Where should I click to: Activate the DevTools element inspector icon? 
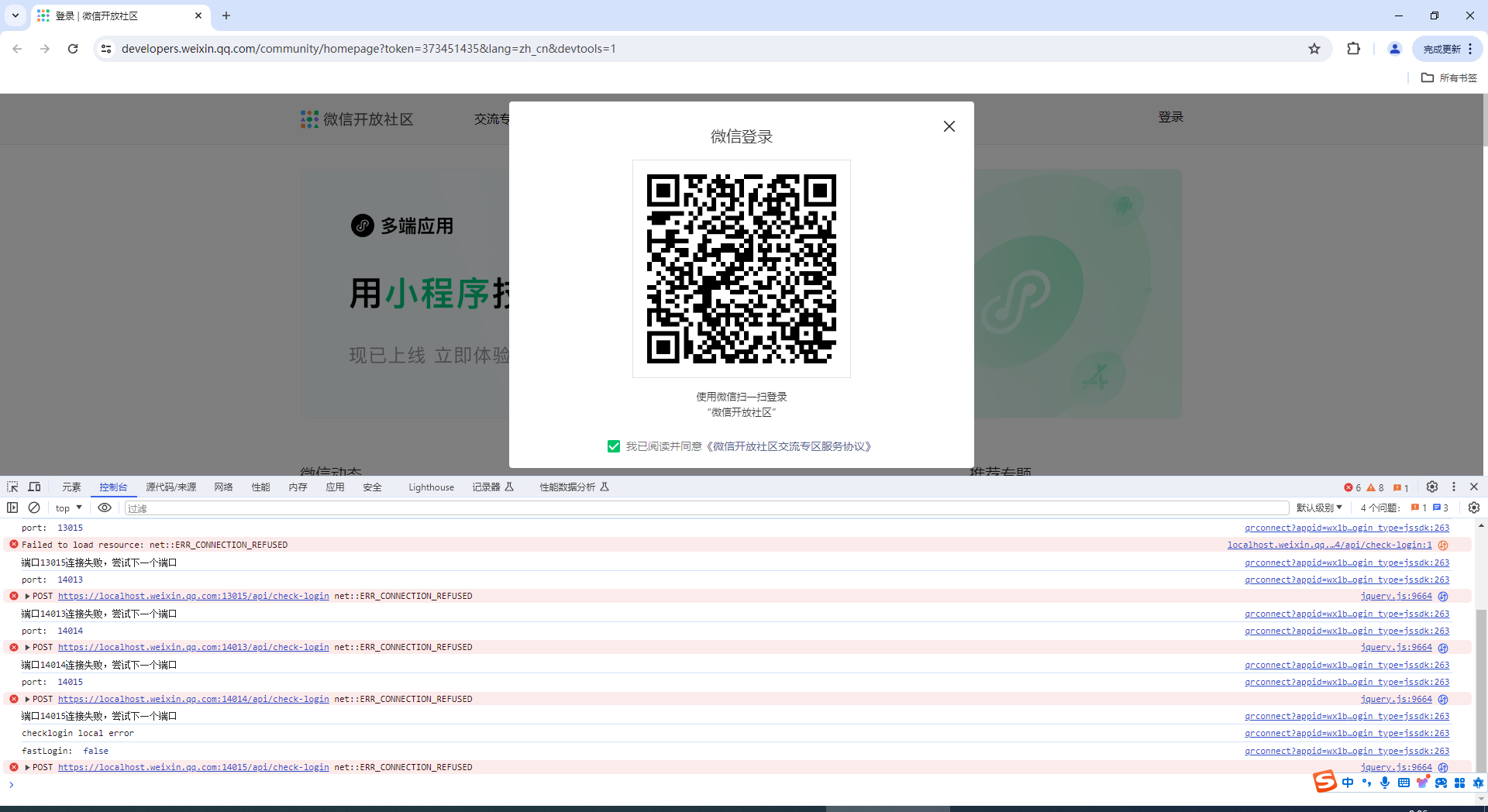[12, 487]
